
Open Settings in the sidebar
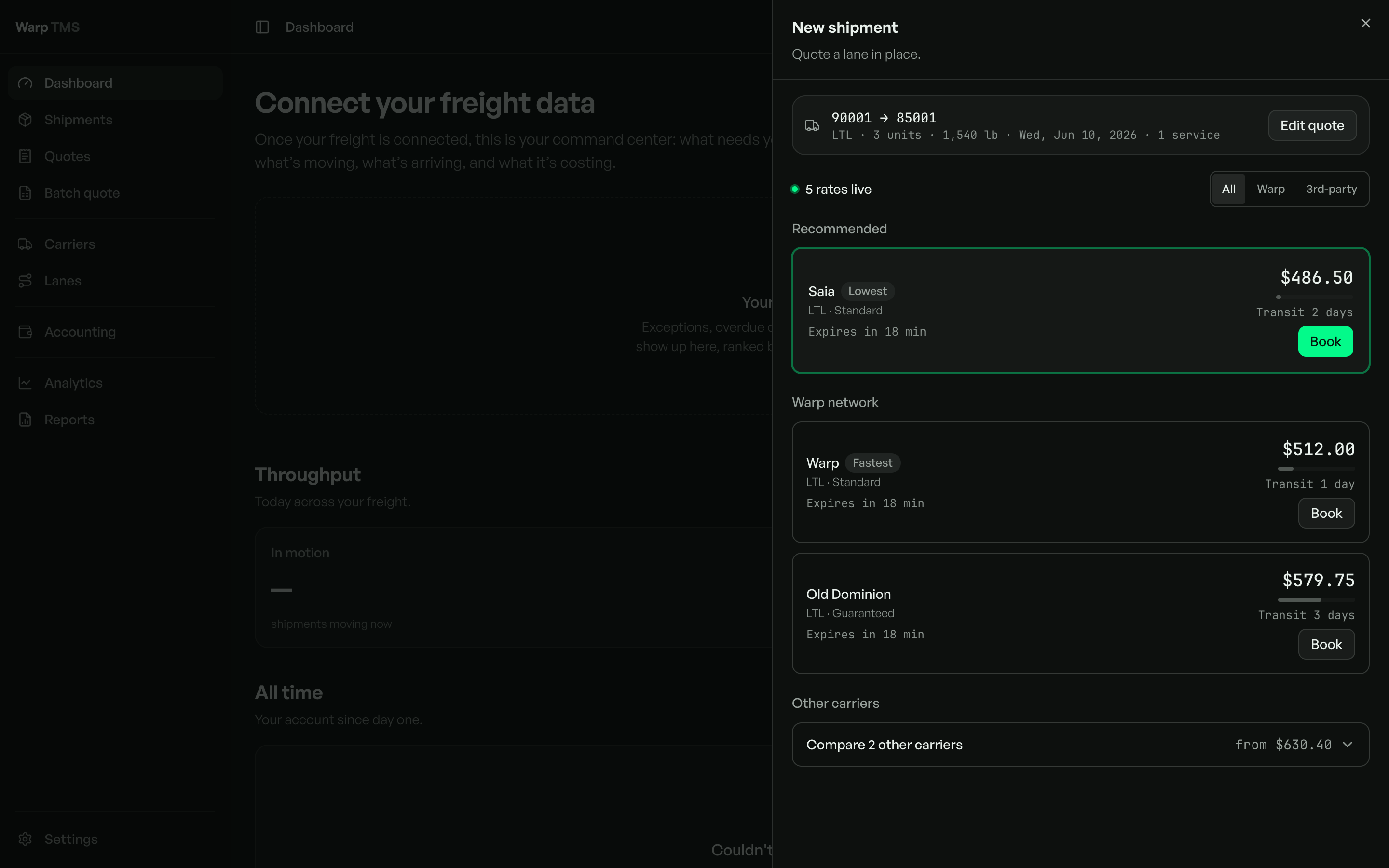coord(115,840)
